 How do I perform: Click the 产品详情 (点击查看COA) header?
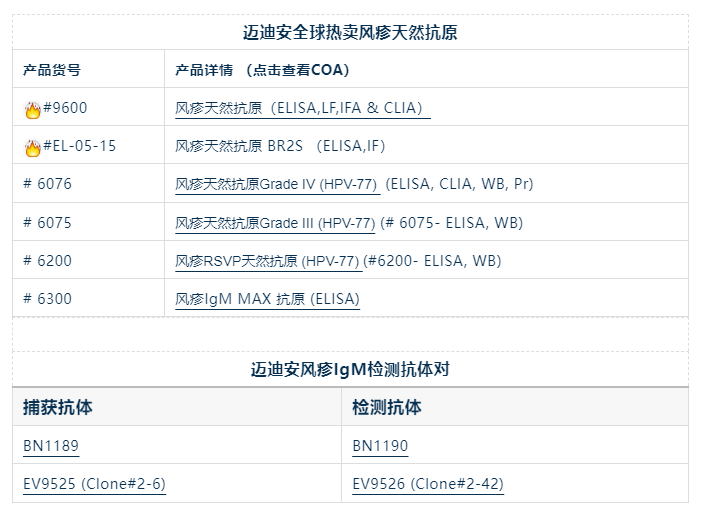click(x=262, y=70)
